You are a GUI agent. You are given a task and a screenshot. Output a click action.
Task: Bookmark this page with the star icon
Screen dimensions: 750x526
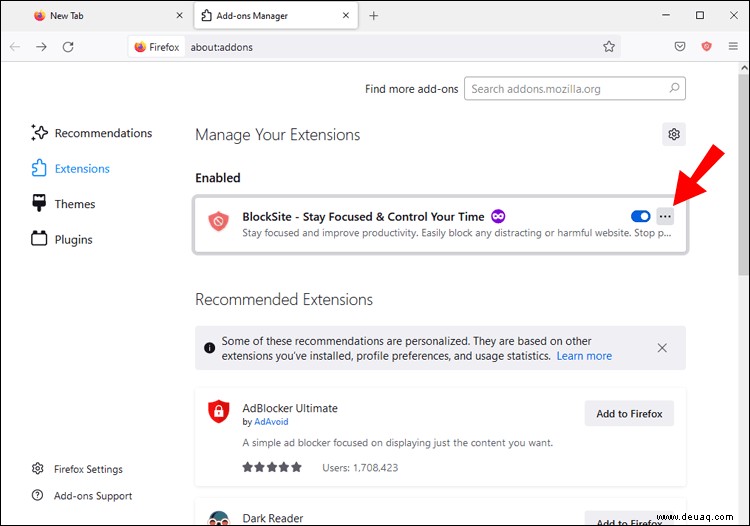608,46
